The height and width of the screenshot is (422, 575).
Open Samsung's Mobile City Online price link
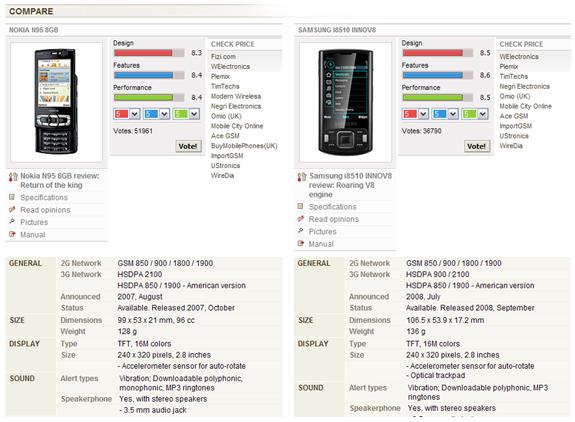(x=525, y=106)
